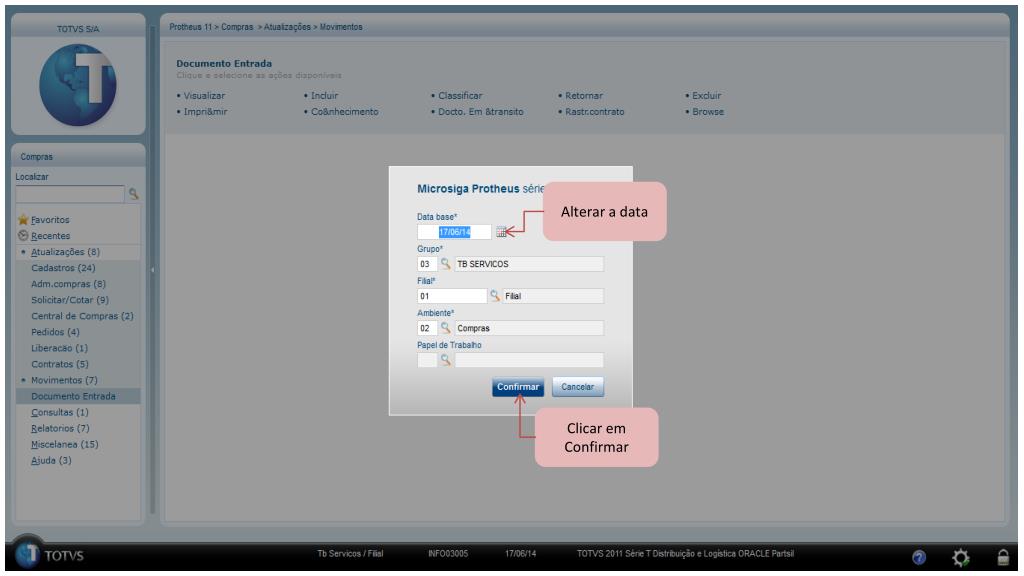Open the Filial lookup magnifier

pyautogui.click(x=495, y=296)
